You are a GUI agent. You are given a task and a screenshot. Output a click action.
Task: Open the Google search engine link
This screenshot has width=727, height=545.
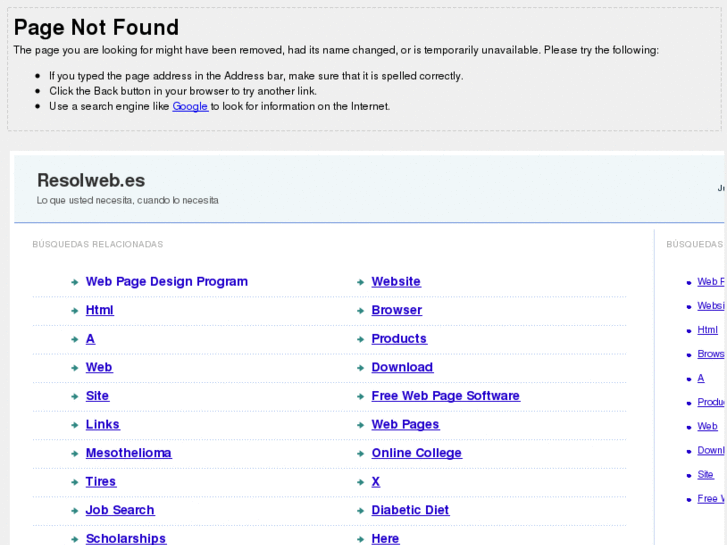tap(190, 106)
